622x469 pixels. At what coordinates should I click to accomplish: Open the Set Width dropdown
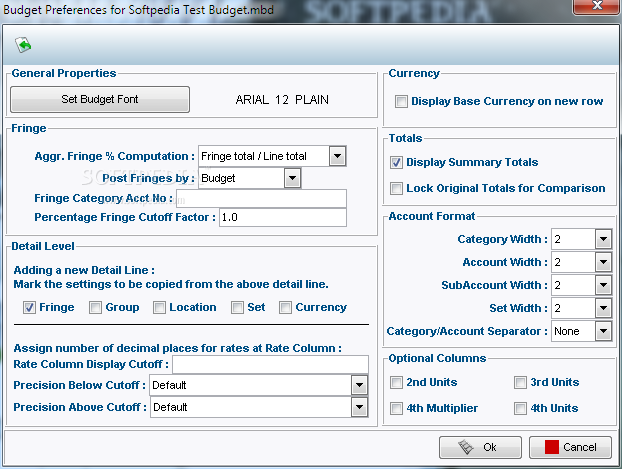(x=603, y=308)
